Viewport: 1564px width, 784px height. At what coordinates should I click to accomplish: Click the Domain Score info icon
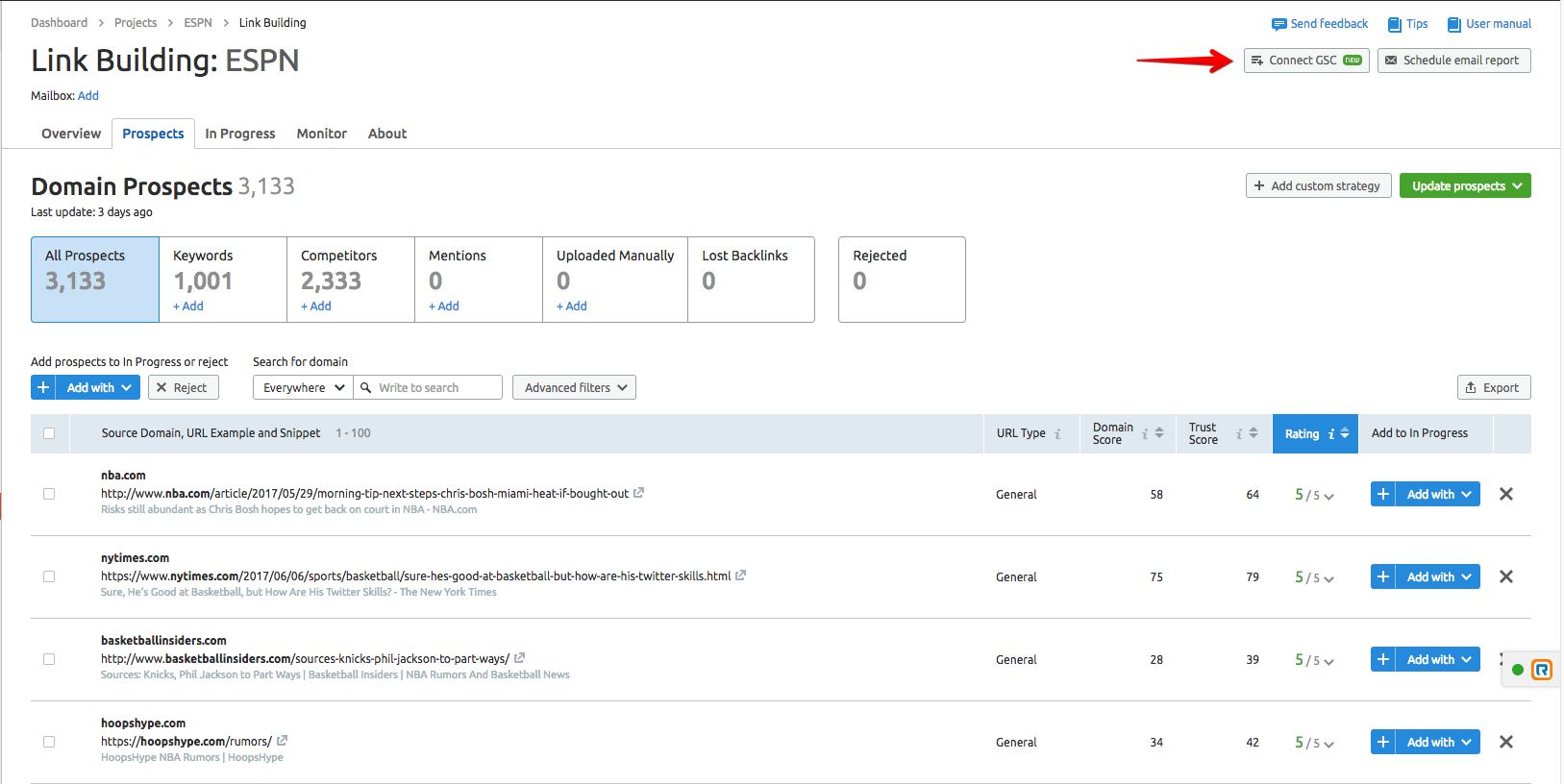[1145, 434]
